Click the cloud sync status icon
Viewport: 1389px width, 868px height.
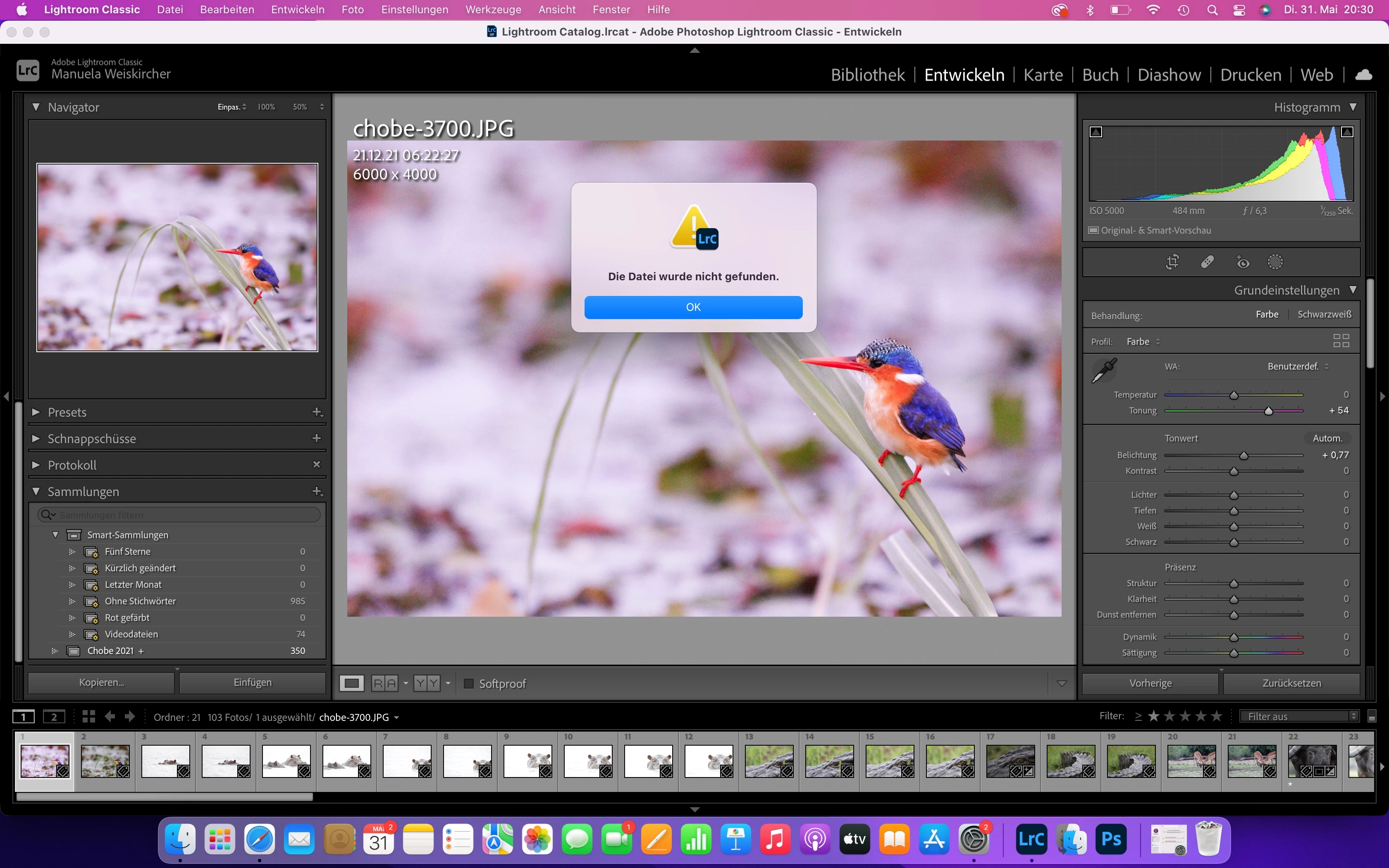coord(1364,75)
